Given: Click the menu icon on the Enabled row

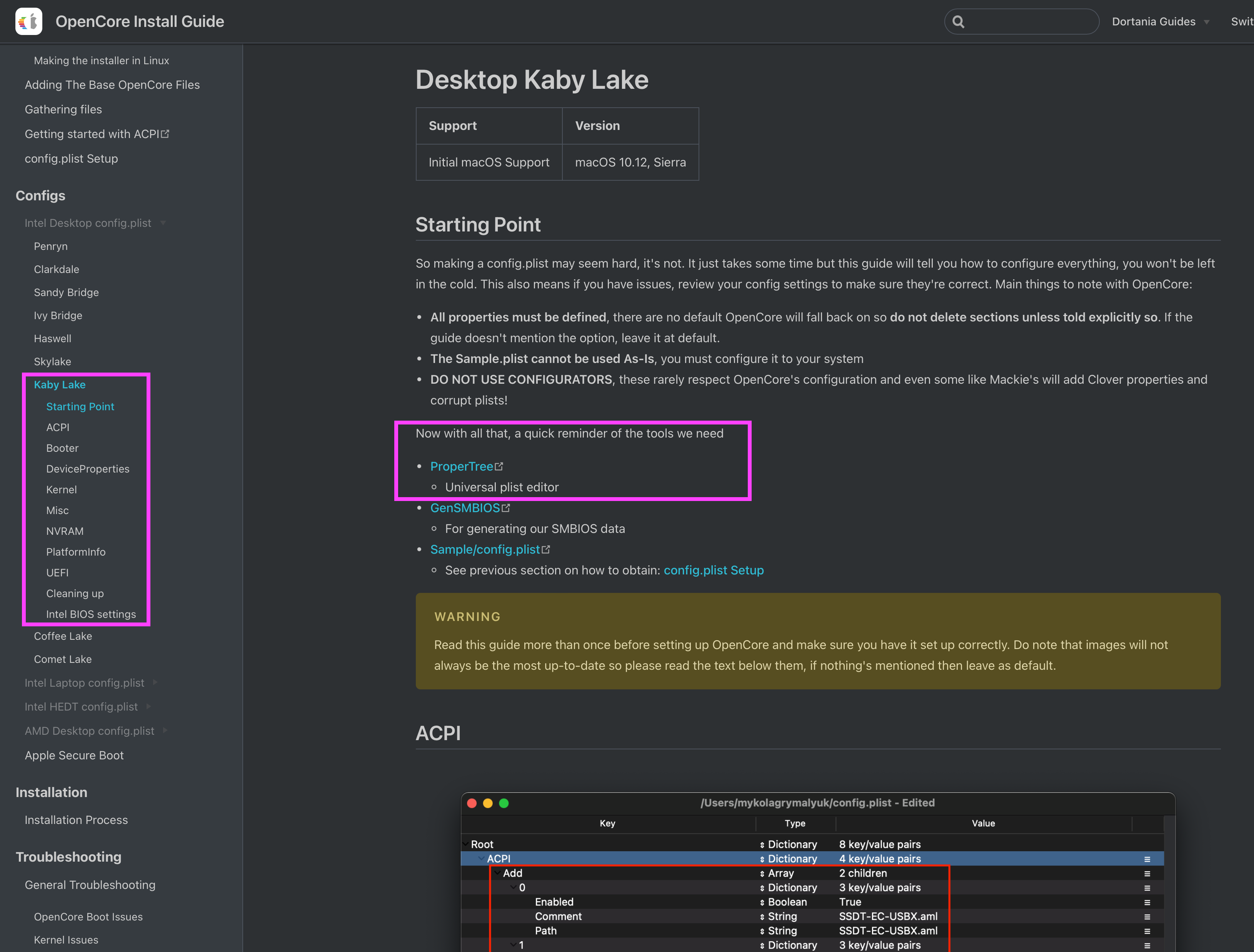Looking at the screenshot, I should 1147,902.
